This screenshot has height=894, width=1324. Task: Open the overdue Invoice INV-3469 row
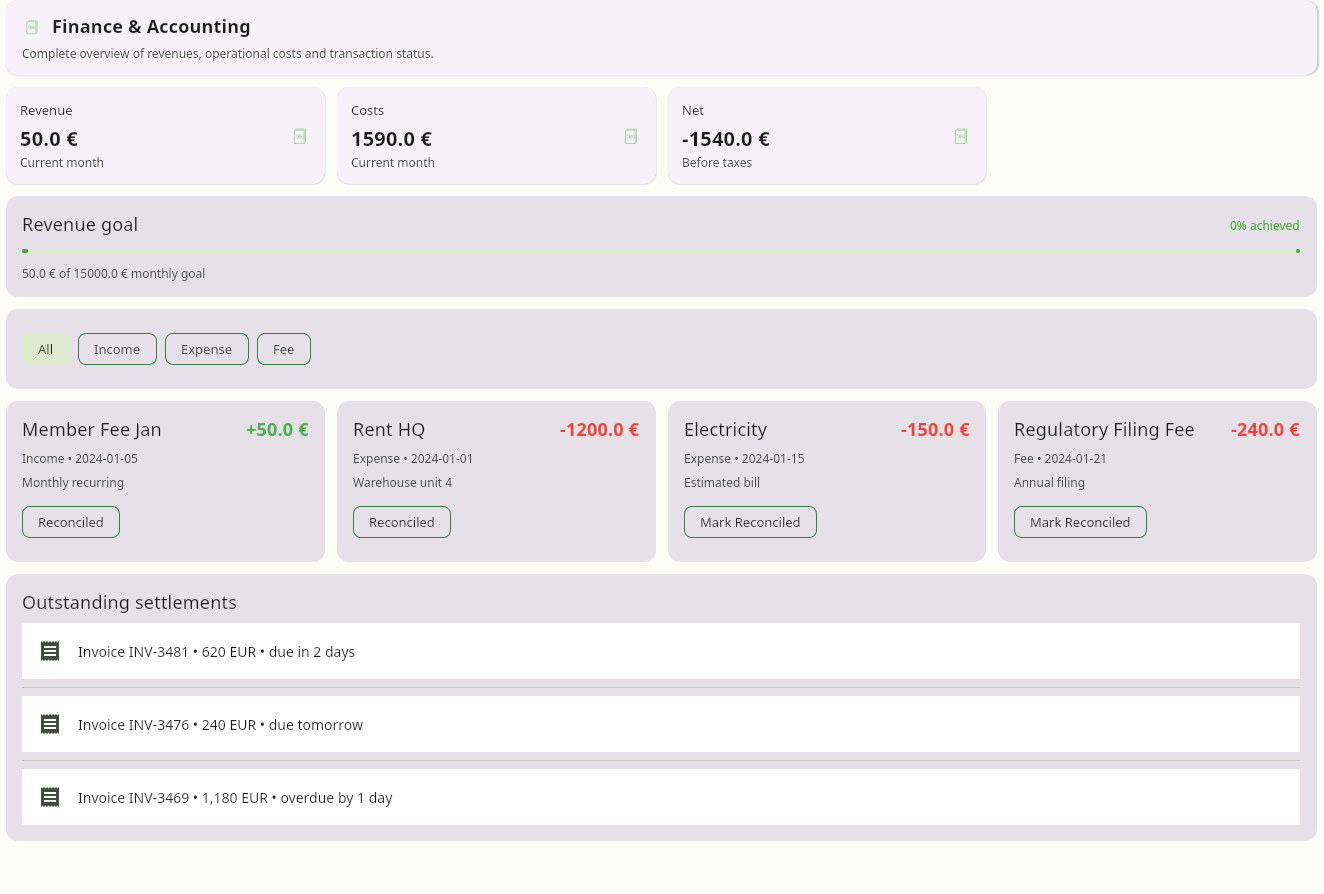[660, 797]
